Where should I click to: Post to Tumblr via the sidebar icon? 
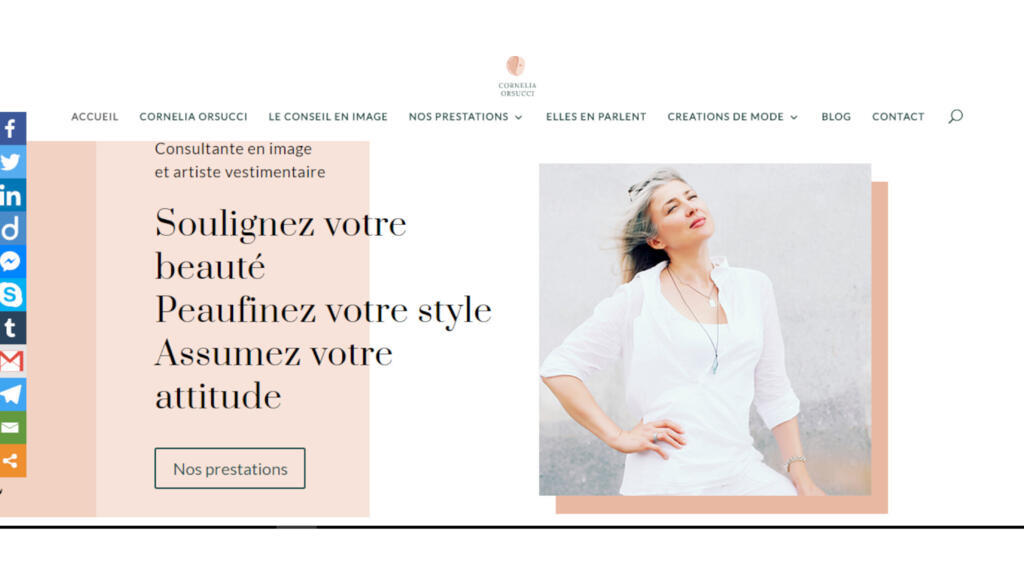pos(12,328)
